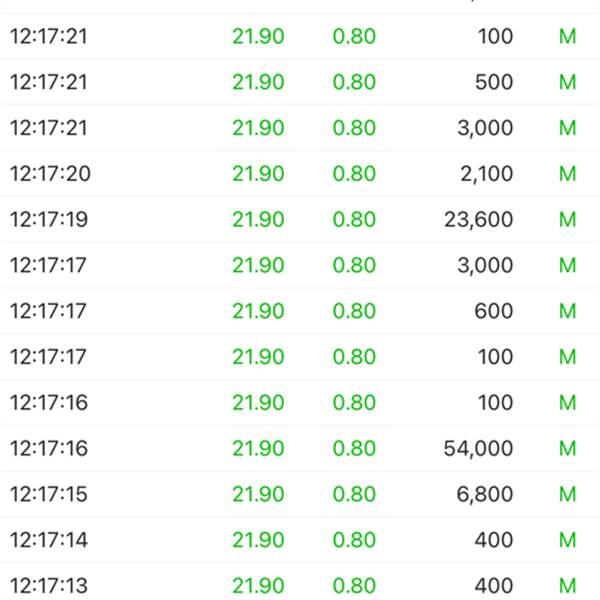Click the 21.90 price in 6,800 row

click(258, 495)
